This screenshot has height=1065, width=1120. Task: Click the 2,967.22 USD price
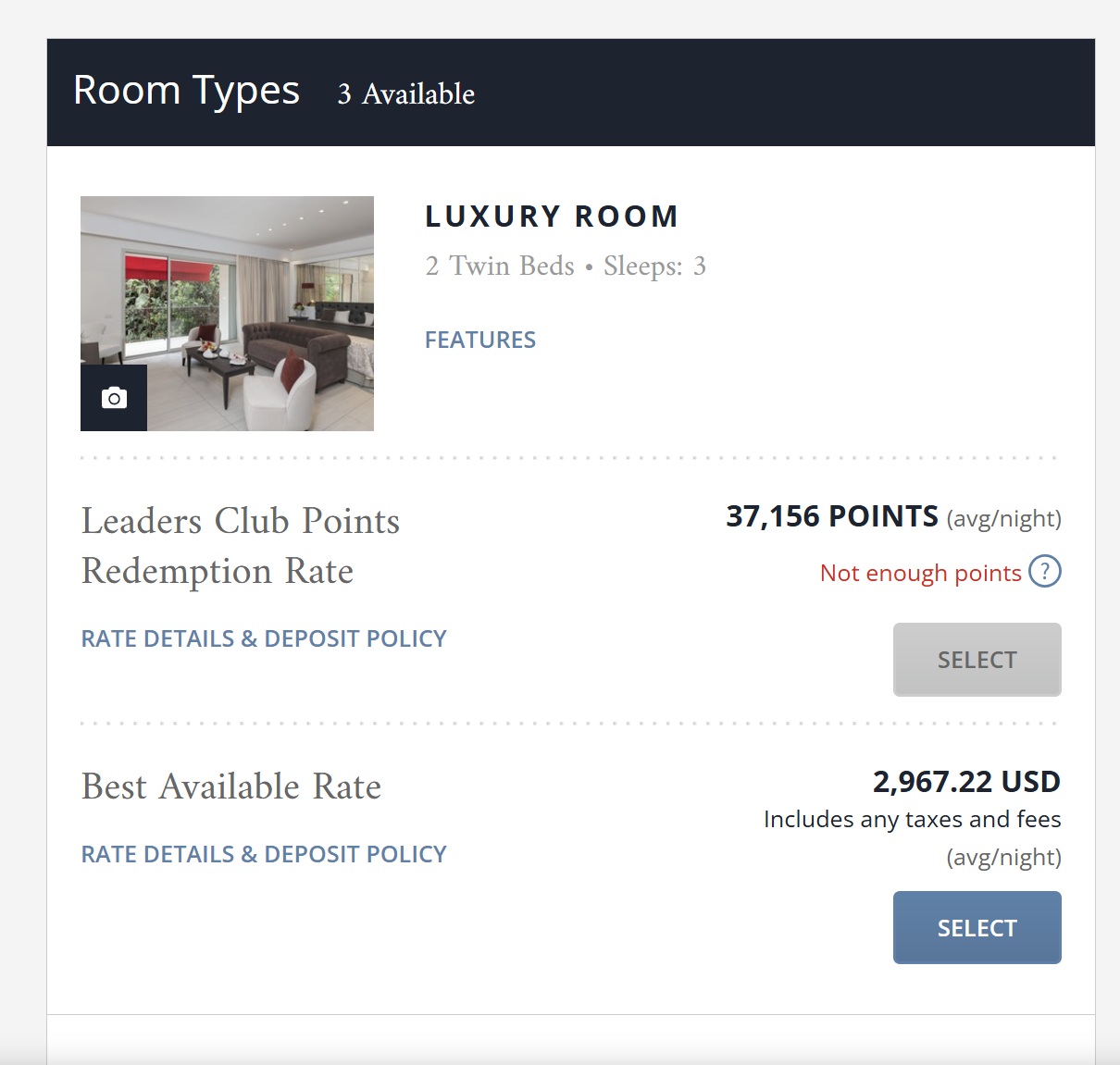[965, 782]
